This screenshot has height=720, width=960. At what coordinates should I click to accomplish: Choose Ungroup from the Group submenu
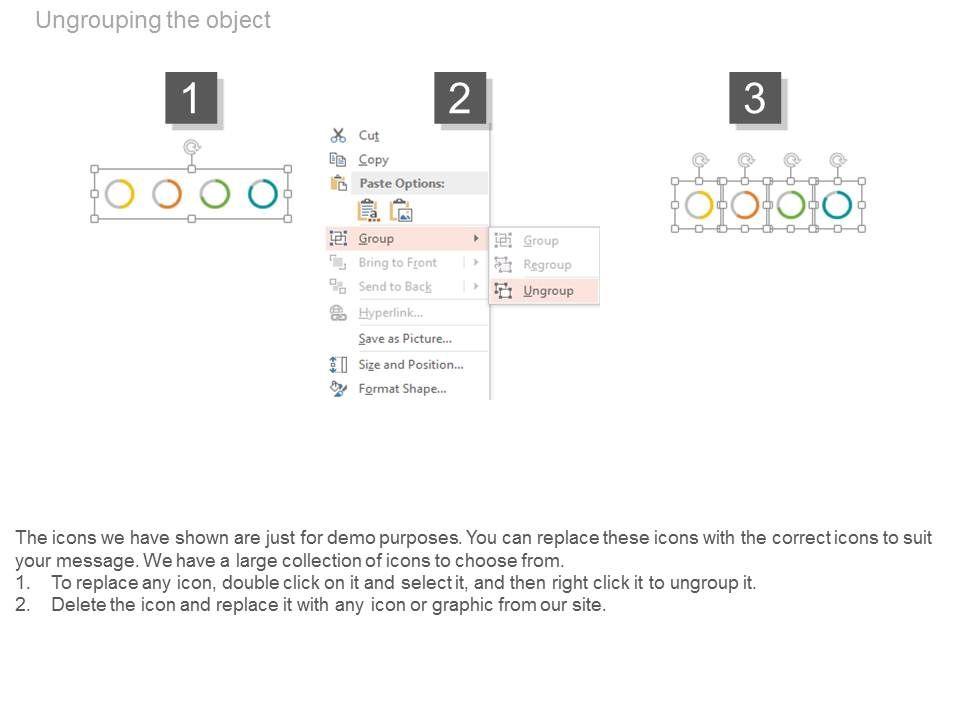(x=548, y=291)
